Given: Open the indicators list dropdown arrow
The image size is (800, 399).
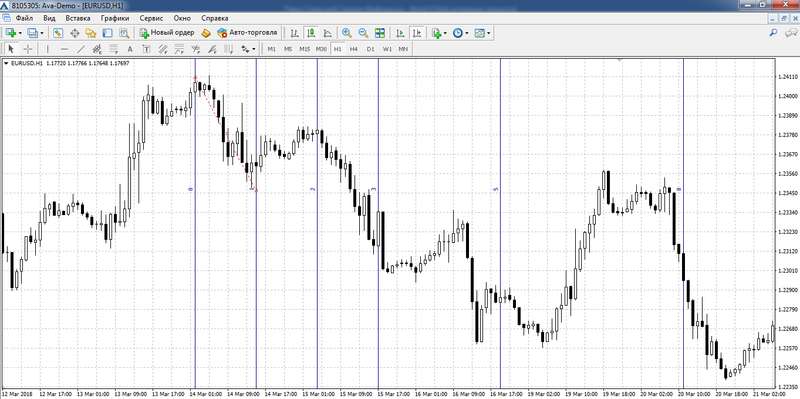Looking at the screenshot, I should coord(445,33).
